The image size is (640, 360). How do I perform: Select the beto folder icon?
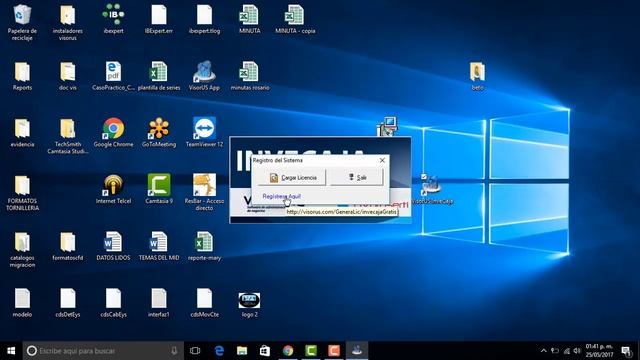pyautogui.click(x=477, y=72)
